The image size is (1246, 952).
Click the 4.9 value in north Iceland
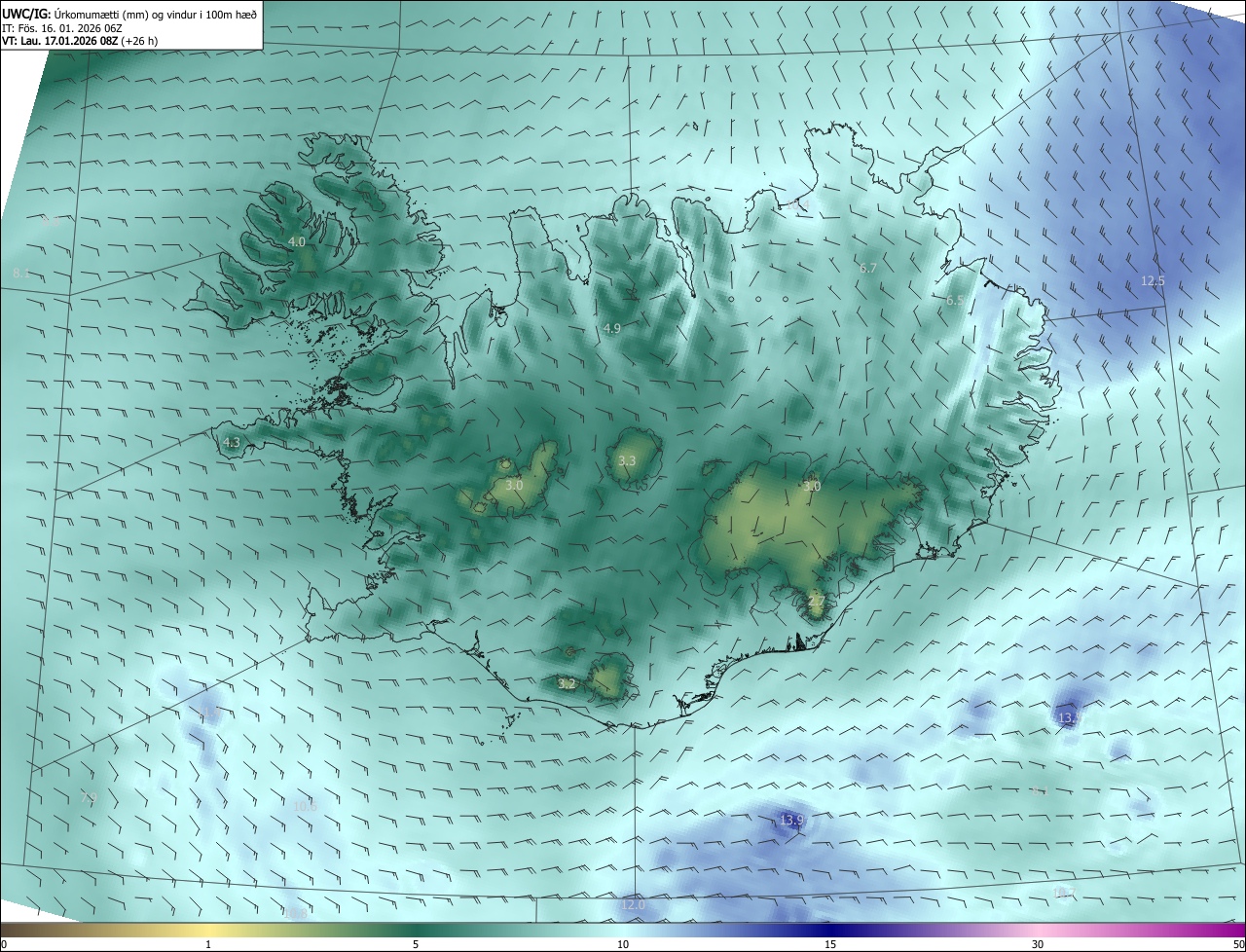[x=611, y=329]
